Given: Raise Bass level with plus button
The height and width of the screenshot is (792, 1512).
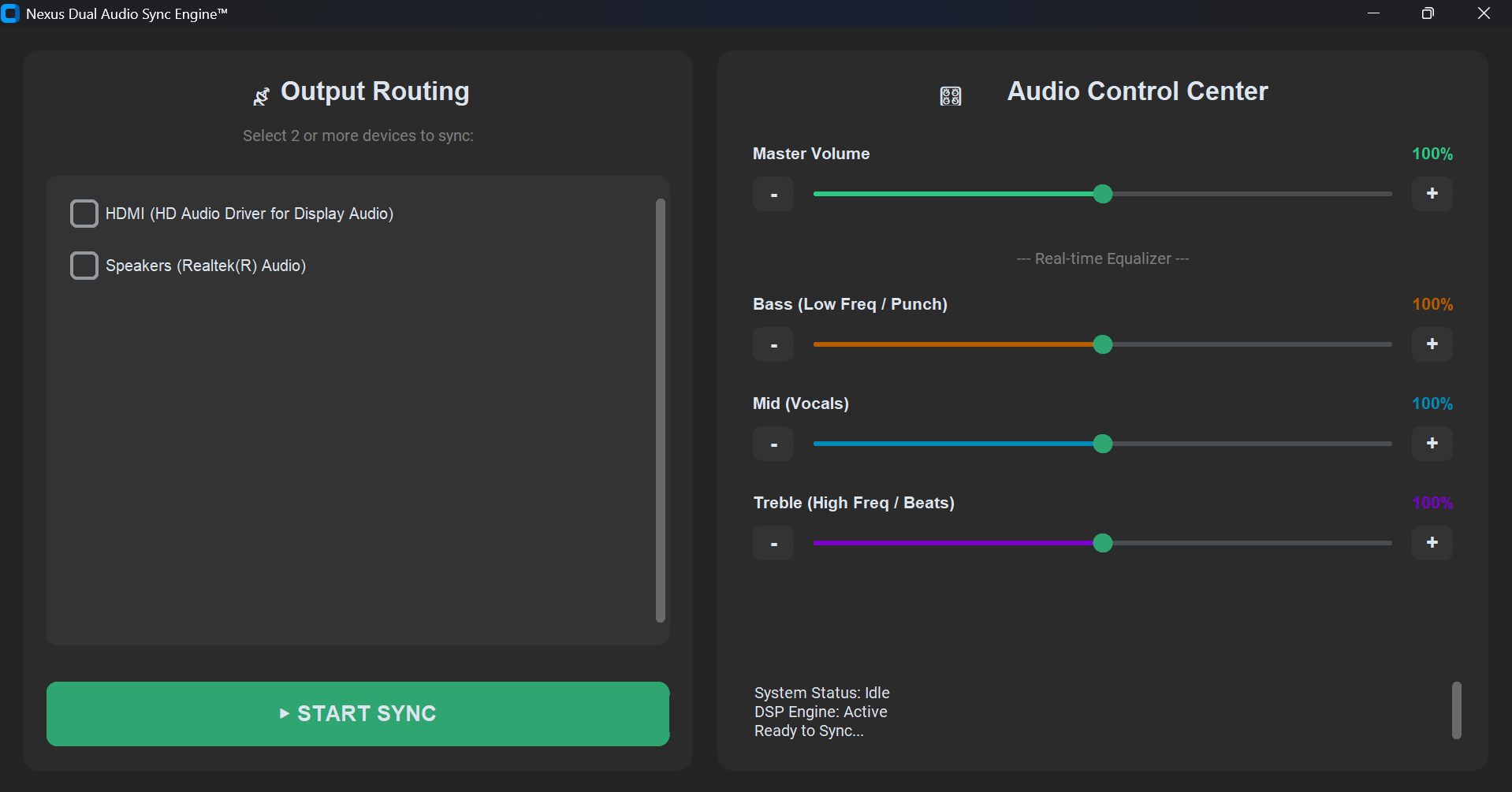Looking at the screenshot, I should point(1432,344).
